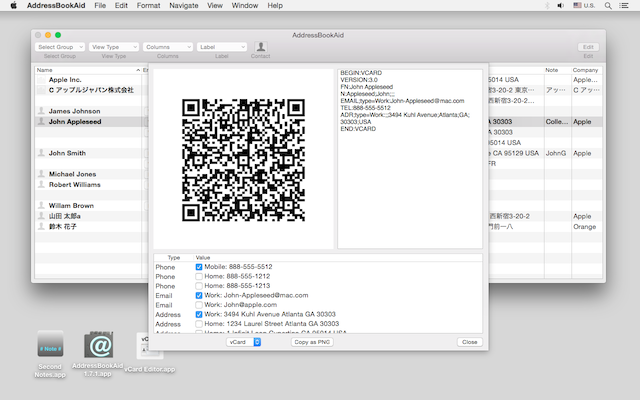Select the John Smith contact
Viewport: 640px width, 400px height.
[x=67, y=153]
